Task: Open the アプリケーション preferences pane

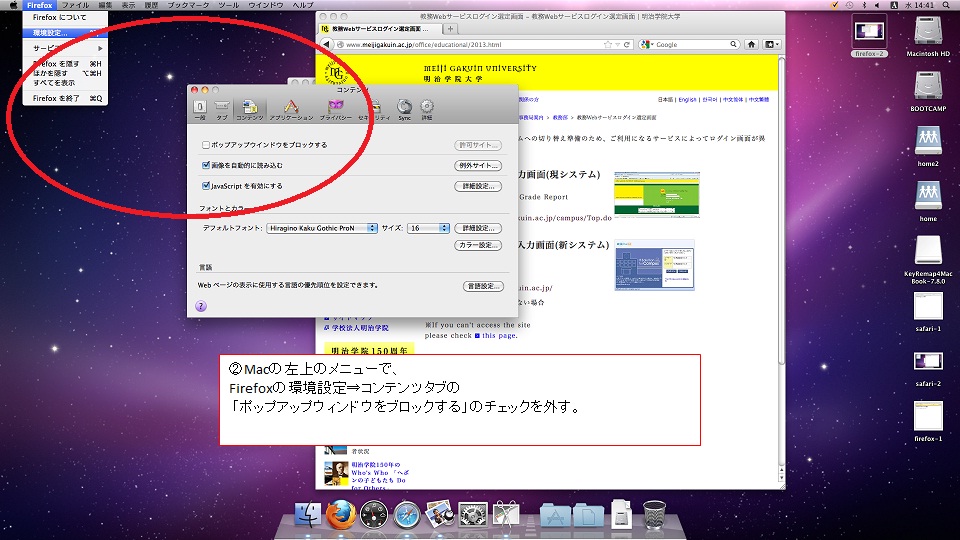Action: point(291,109)
